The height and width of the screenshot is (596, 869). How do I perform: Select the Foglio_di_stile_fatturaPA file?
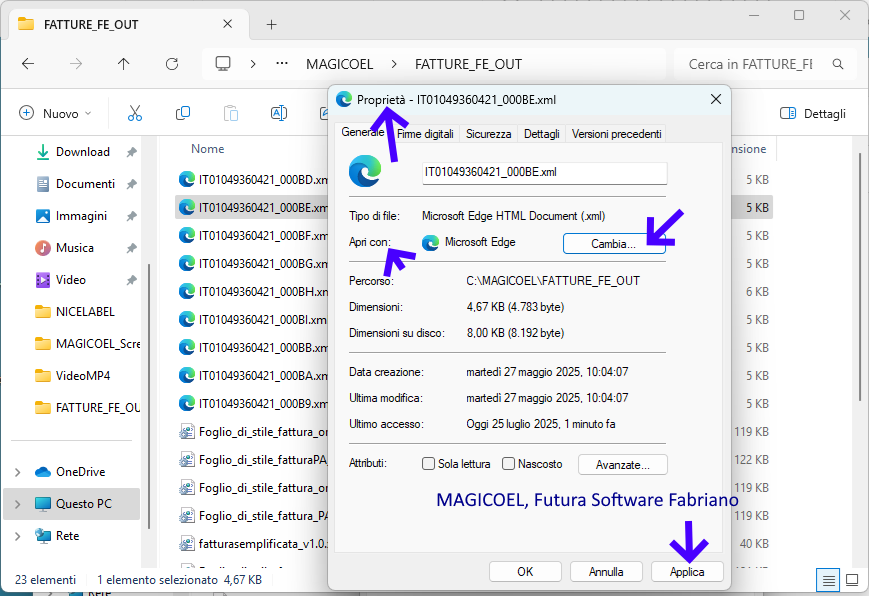pyautogui.click(x=253, y=460)
